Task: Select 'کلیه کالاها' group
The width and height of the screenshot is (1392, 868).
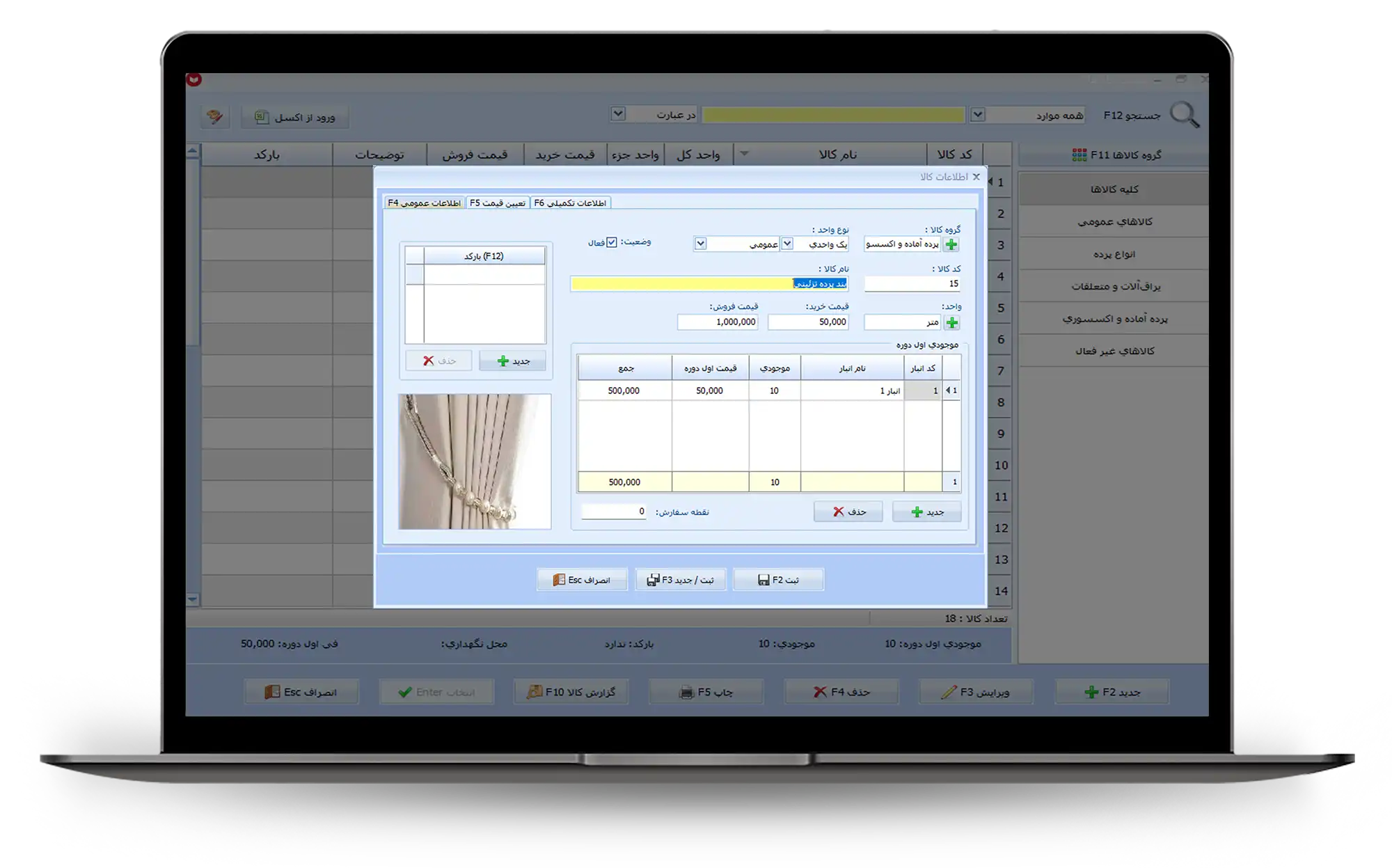Action: (x=1114, y=189)
